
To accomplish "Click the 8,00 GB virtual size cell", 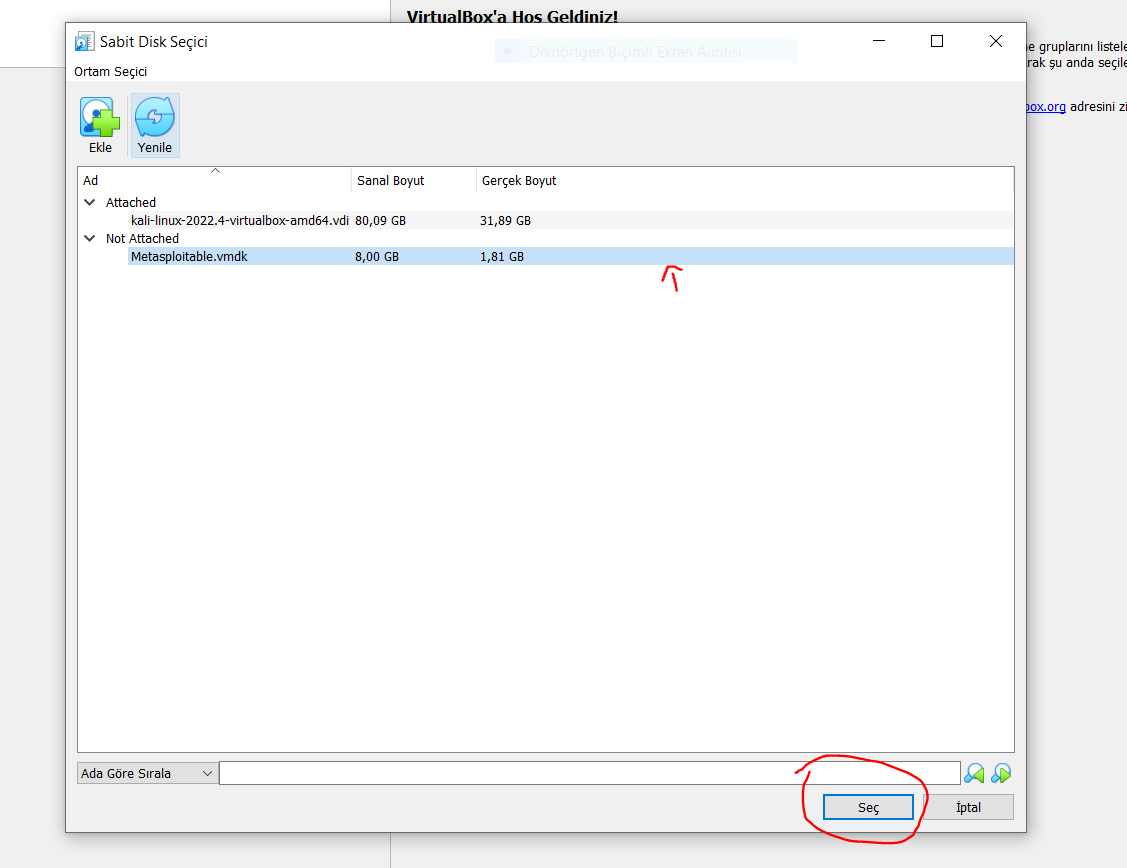I will point(377,257).
